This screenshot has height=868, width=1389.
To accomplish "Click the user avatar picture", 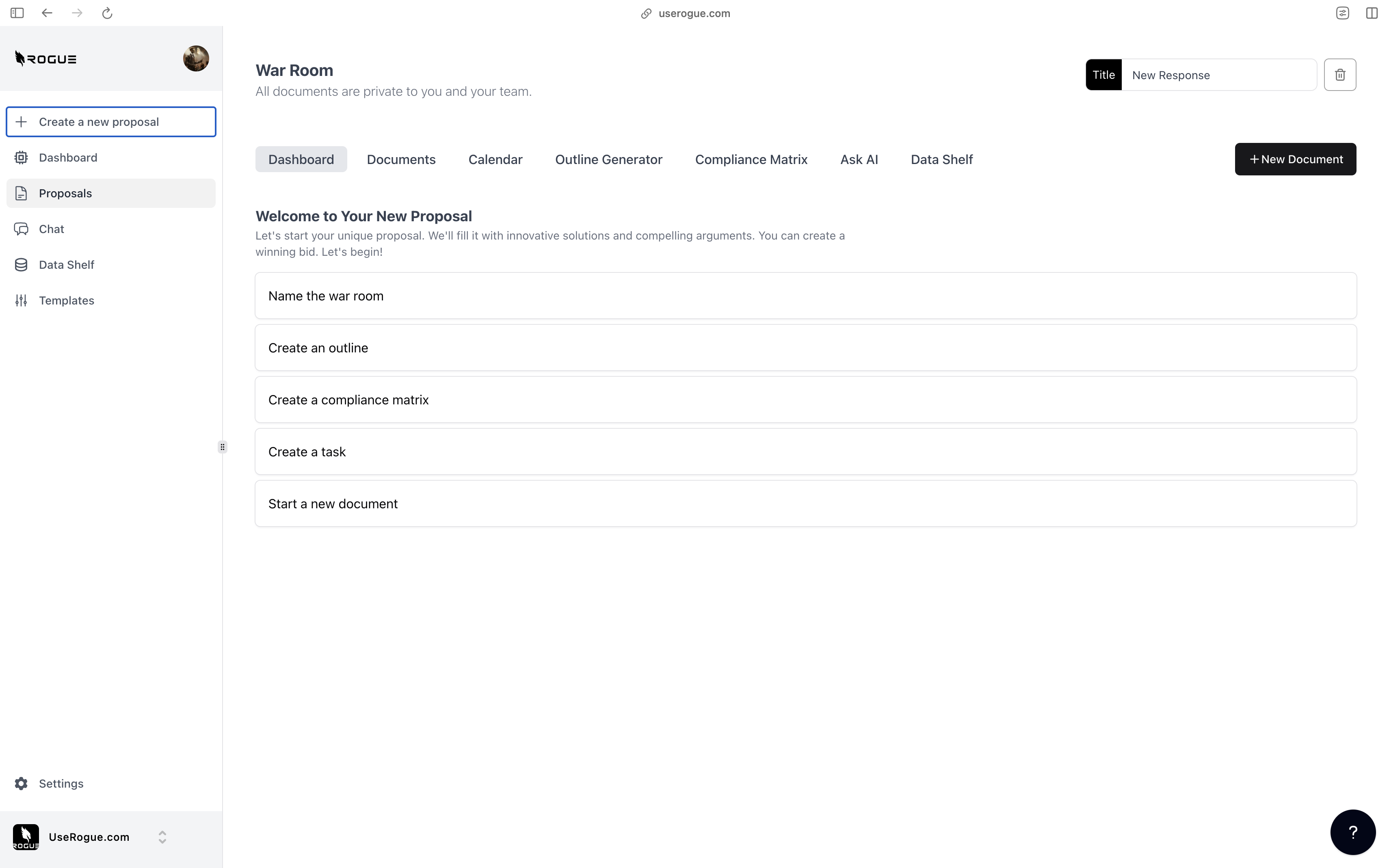I will (x=196, y=58).
